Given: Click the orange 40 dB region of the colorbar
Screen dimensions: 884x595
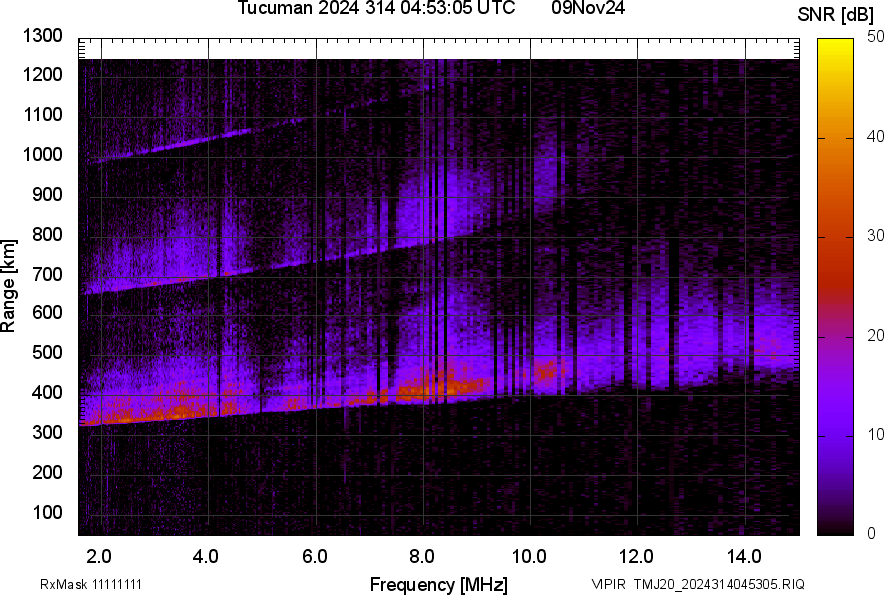Looking at the screenshot, I should (836, 138).
